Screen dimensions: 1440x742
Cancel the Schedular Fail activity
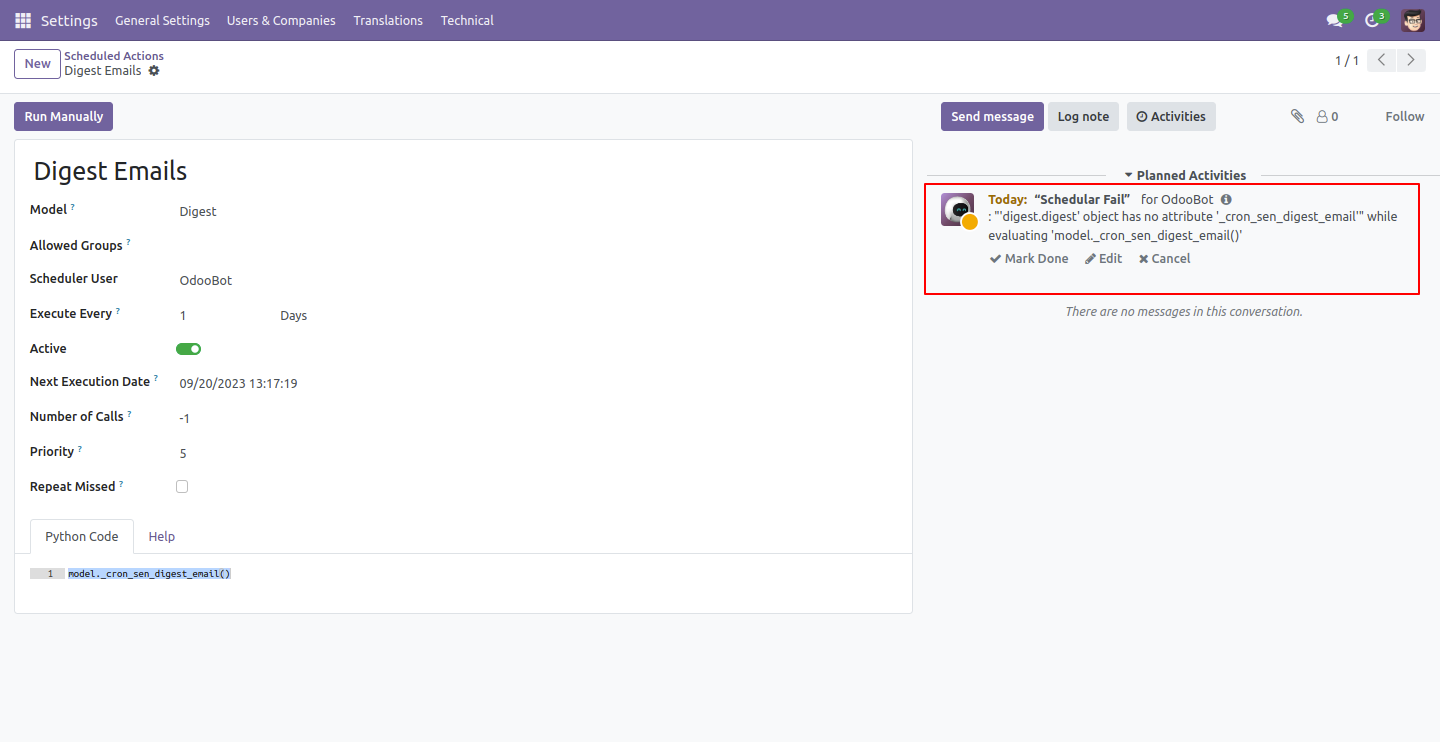1165,258
